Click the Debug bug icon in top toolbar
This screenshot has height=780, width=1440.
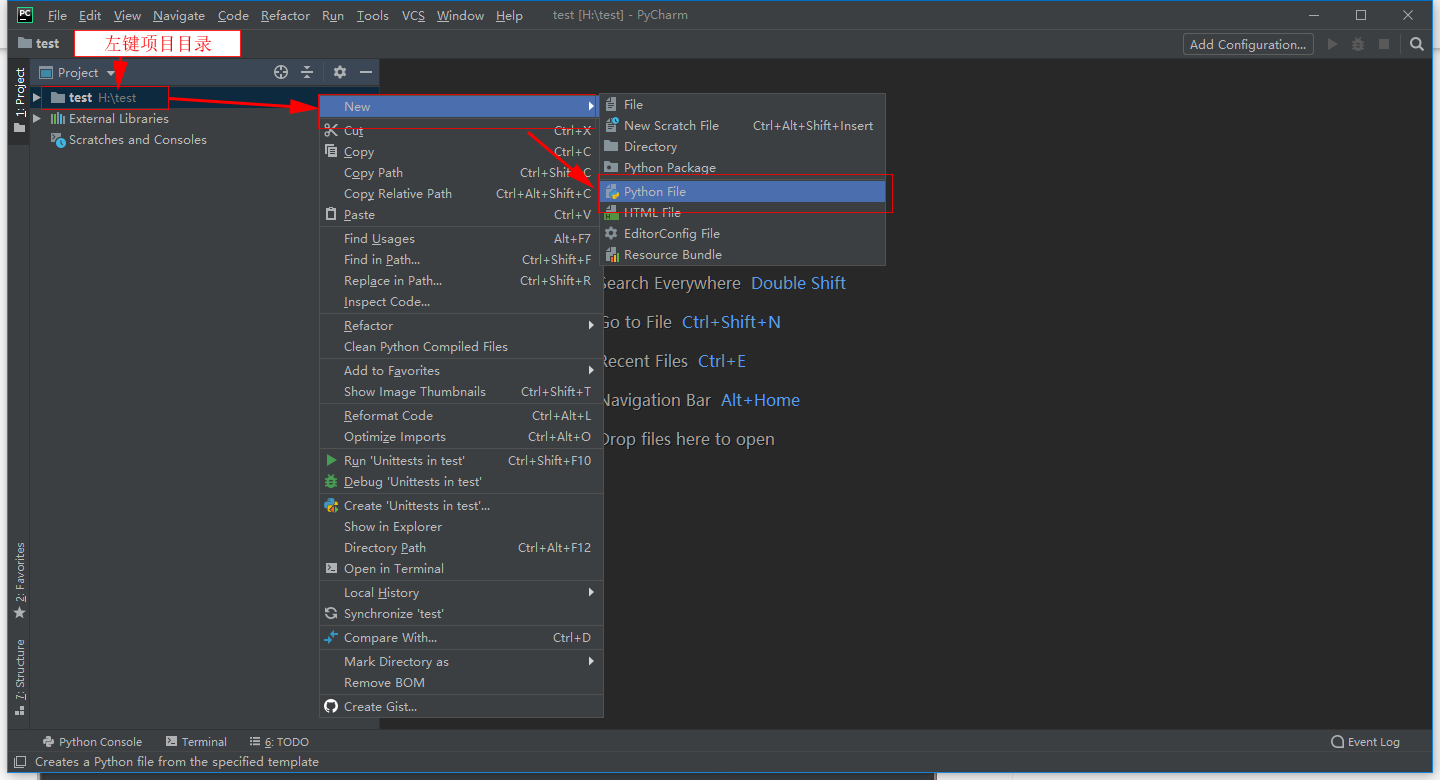point(1358,44)
